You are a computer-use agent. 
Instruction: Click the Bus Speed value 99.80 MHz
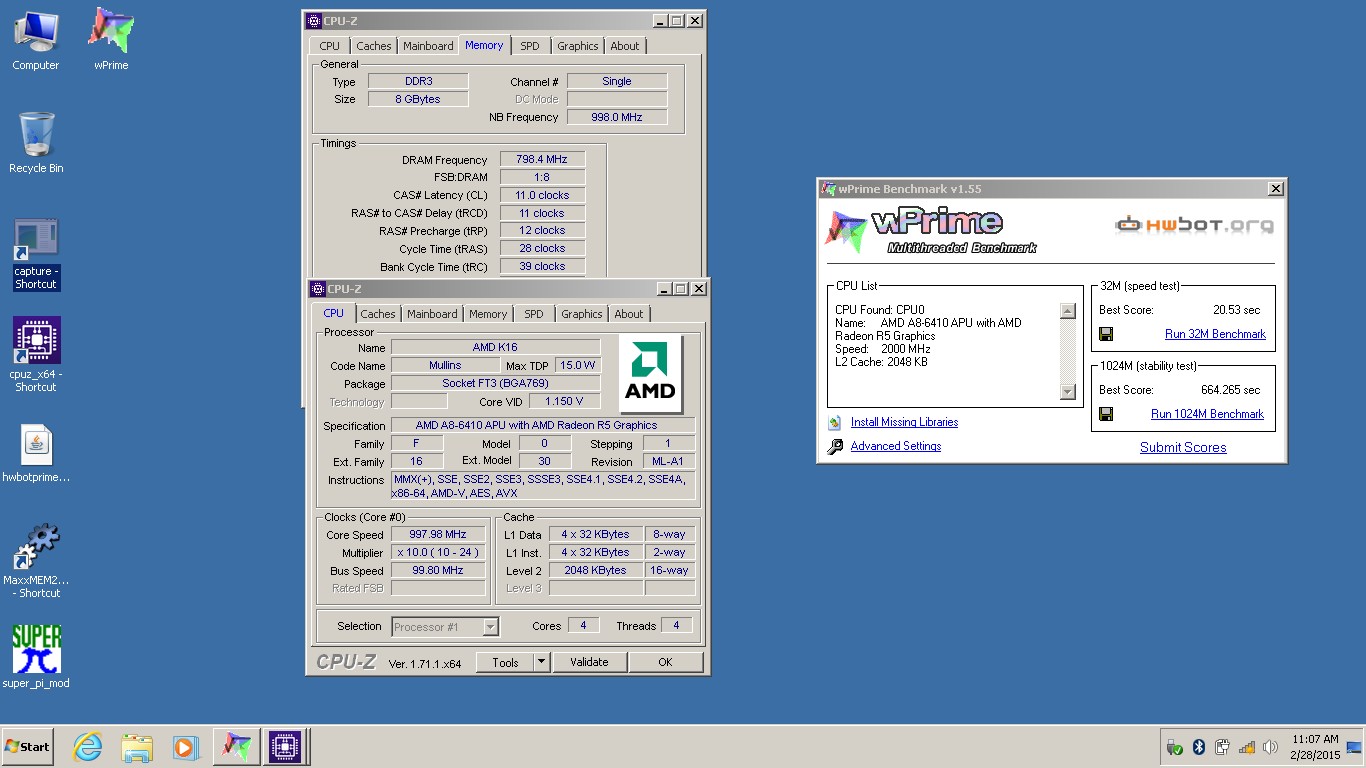438,571
